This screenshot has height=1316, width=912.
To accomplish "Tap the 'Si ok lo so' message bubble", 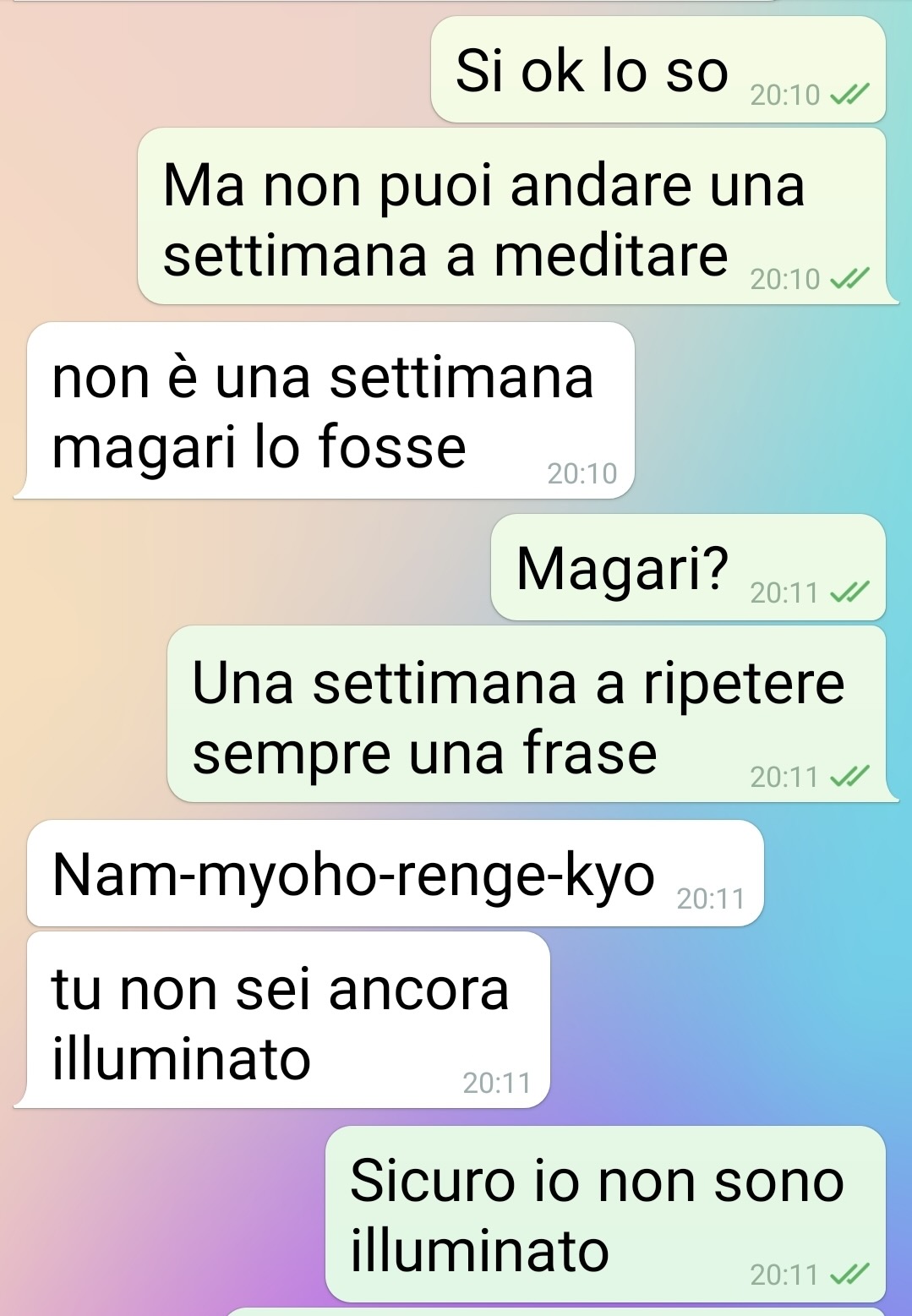I will (658, 70).
